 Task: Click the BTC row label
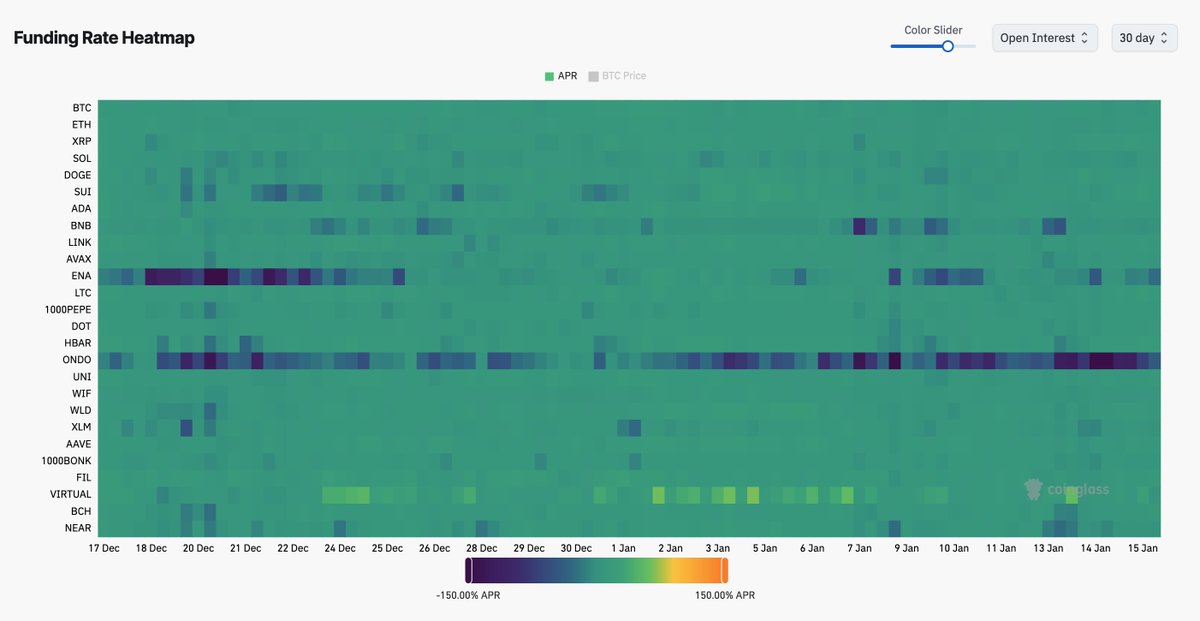click(x=82, y=108)
